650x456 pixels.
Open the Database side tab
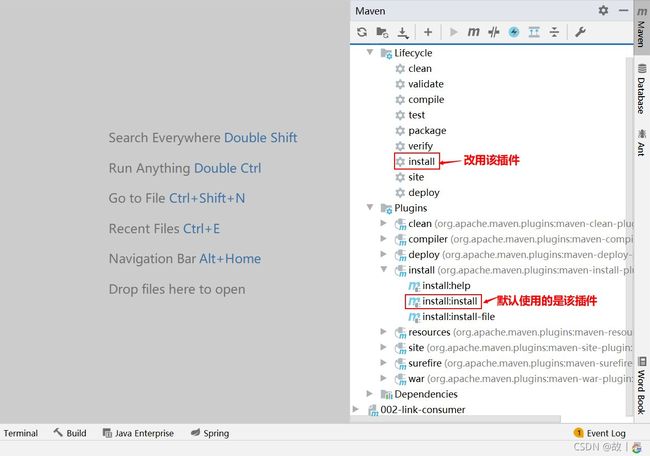(x=641, y=88)
